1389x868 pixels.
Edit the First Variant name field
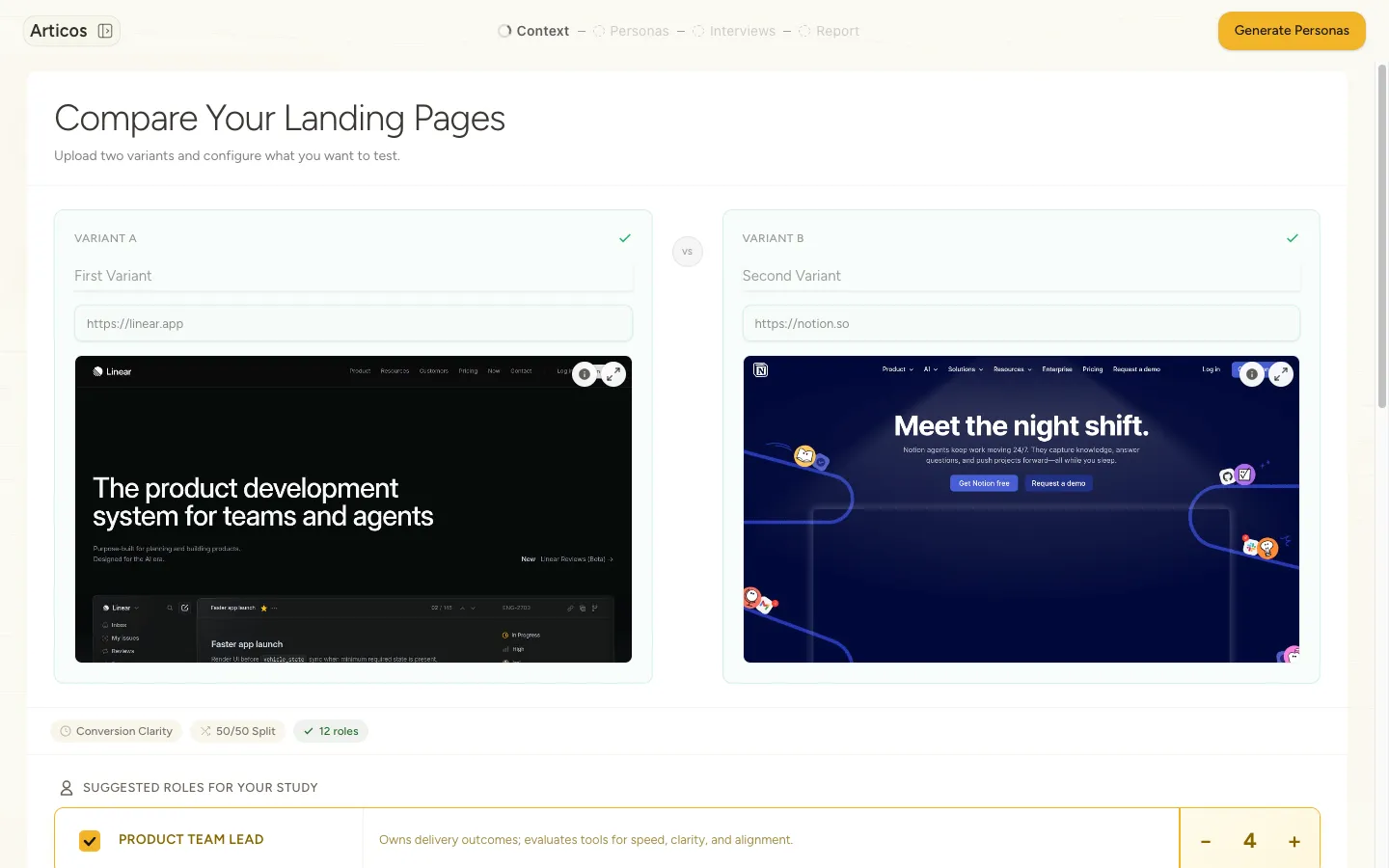point(353,276)
